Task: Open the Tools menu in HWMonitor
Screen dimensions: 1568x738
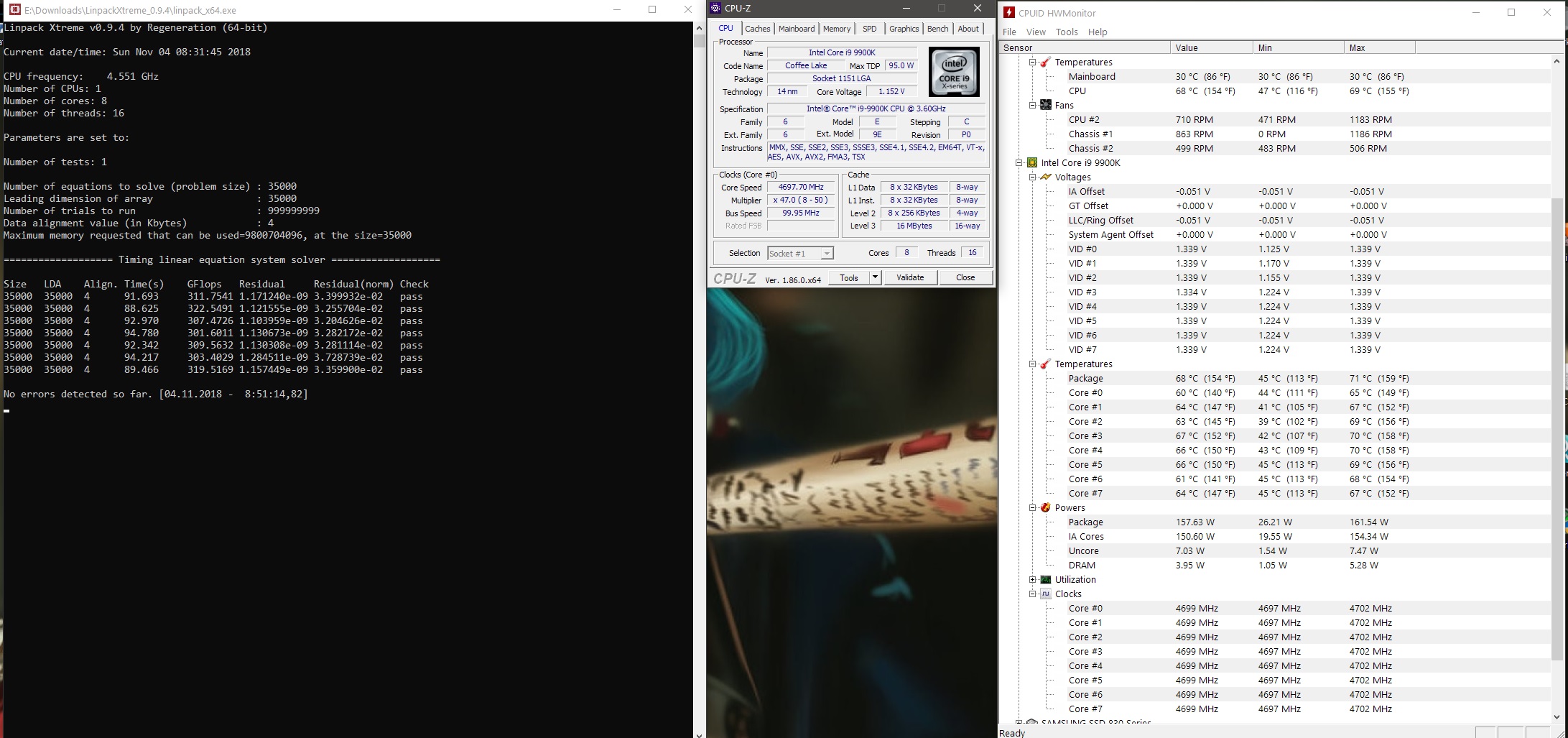Action: click(x=1067, y=32)
